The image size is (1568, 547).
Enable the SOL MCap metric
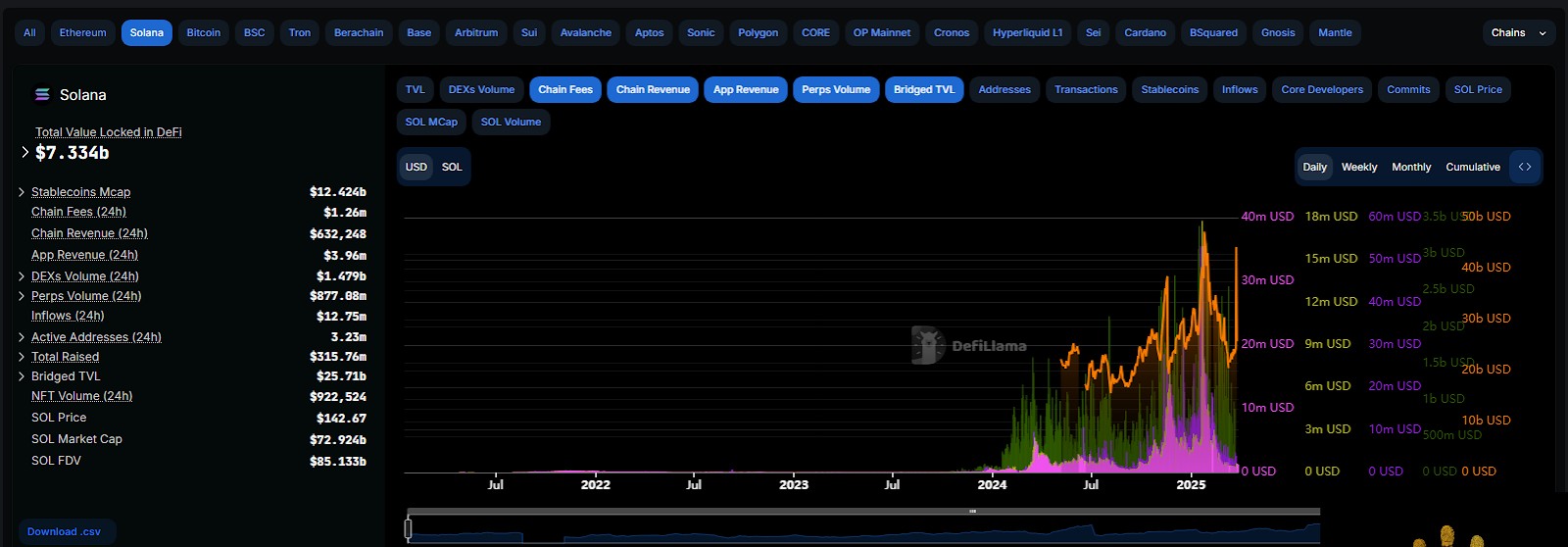pos(431,122)
